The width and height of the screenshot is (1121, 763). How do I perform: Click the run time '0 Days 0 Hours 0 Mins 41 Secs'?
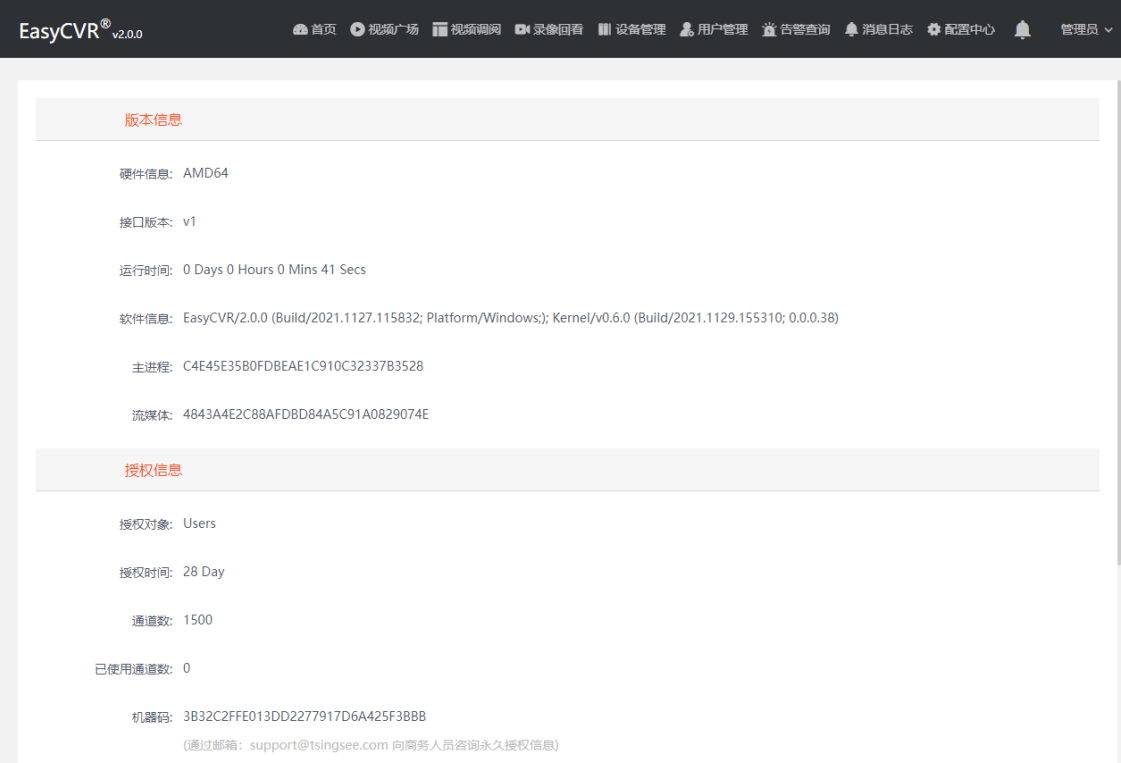[275, 270]
